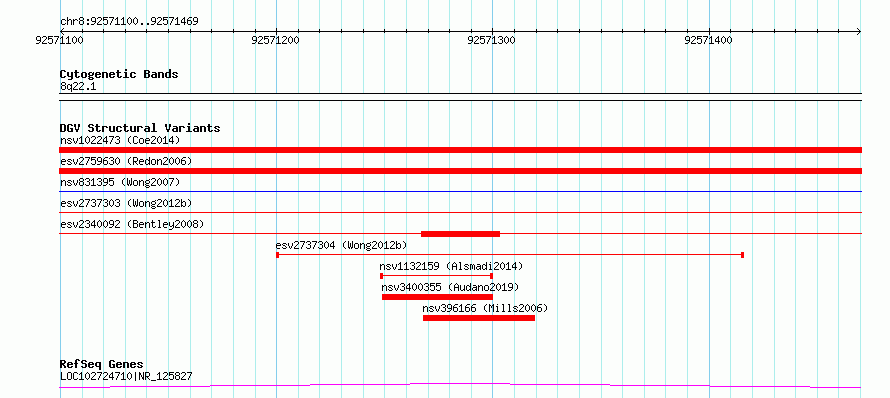Viewport: 890px width, 398px height.
Task: Select the nsv3400355 thick red bar
Action: tap(437, 297)
